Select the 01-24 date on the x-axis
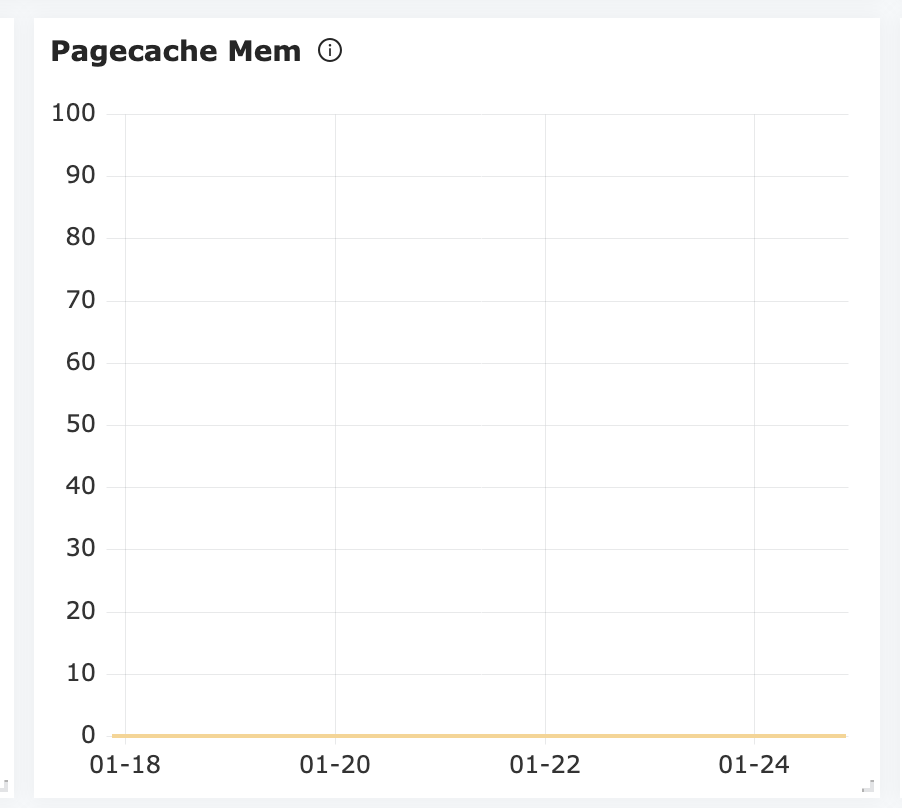 click(x=754, y=765)
